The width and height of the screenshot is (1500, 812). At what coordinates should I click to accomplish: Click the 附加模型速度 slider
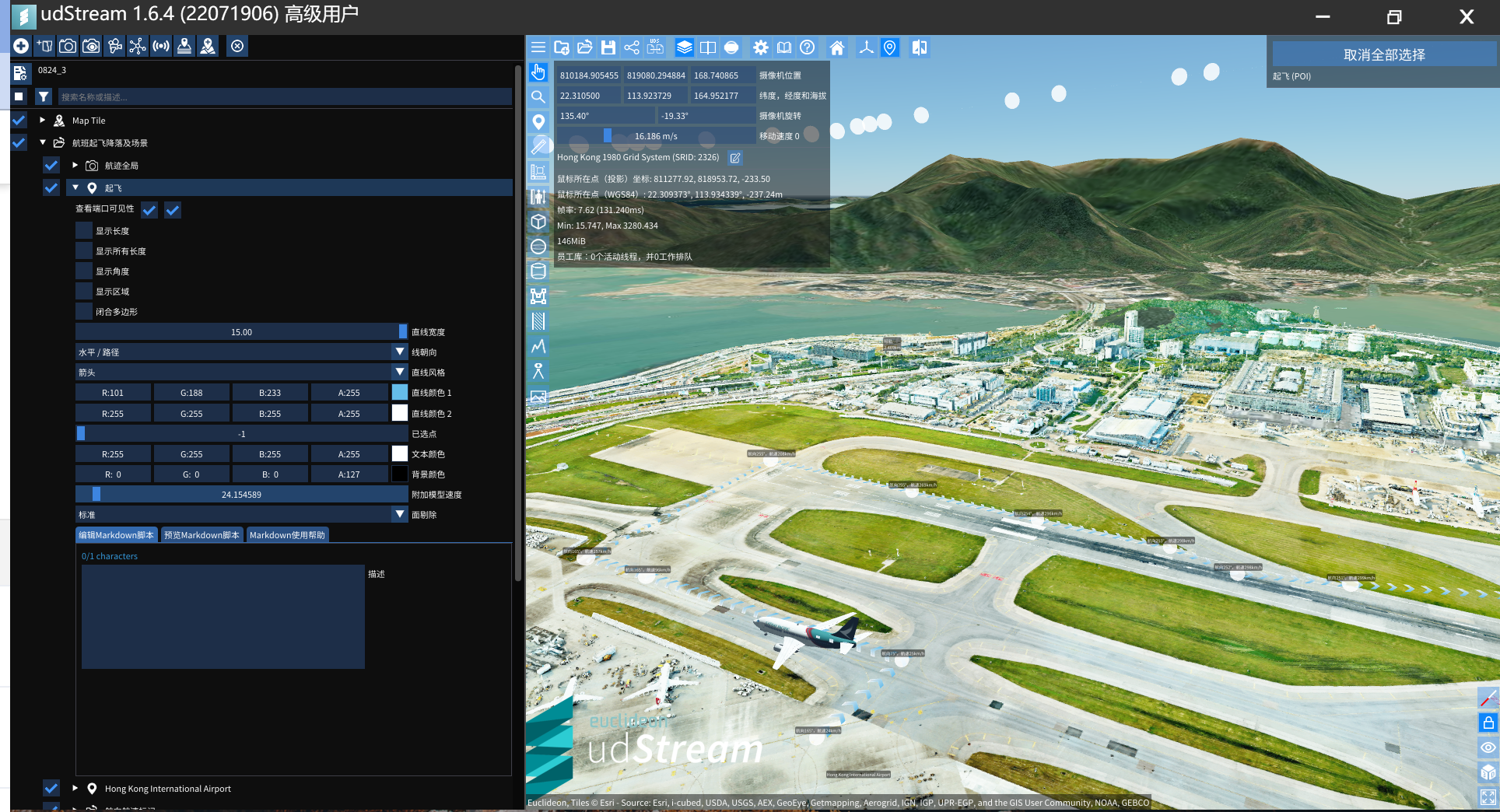tap(241, 495)
